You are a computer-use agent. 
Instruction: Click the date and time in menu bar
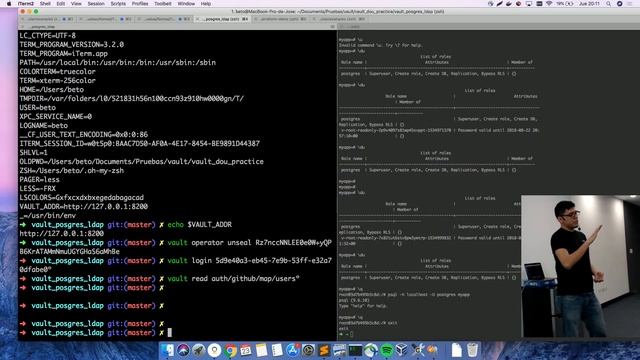click(x=589, y=4)
